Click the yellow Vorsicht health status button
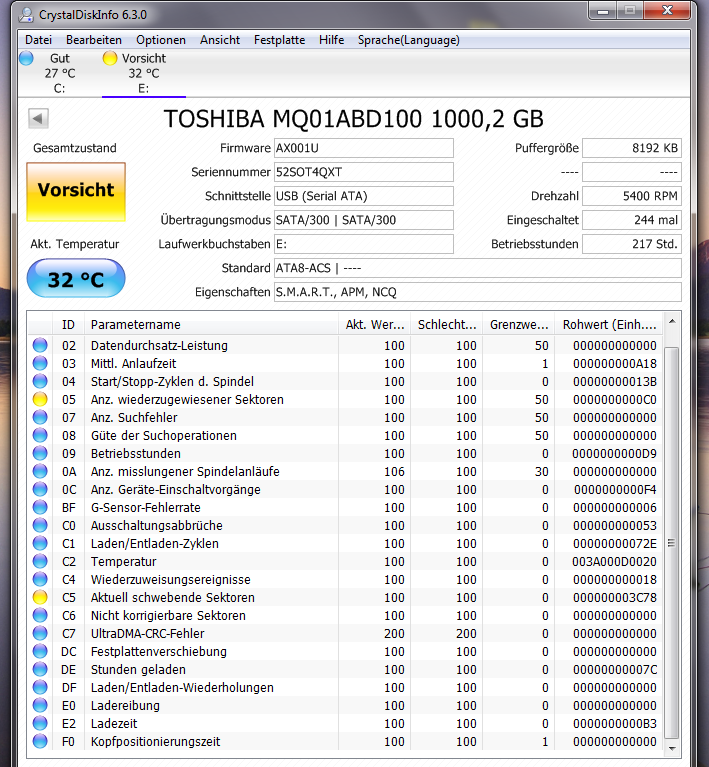The width and height of the screenshot is (709, 767). tap(76, 191)
